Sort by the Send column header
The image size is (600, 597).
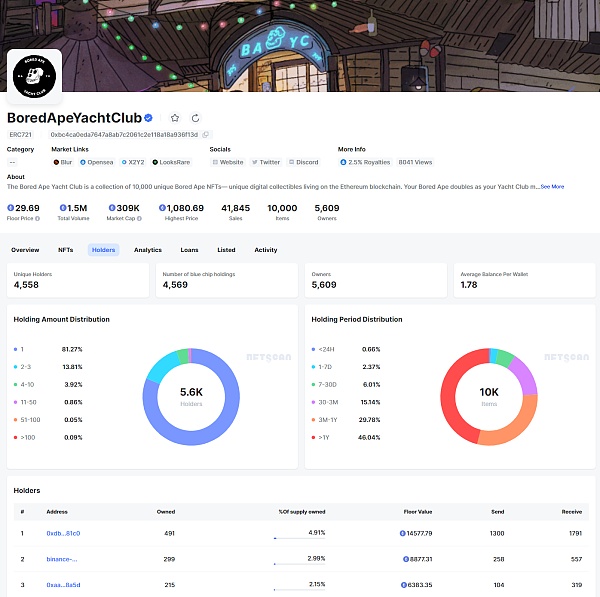click(497, 512)
